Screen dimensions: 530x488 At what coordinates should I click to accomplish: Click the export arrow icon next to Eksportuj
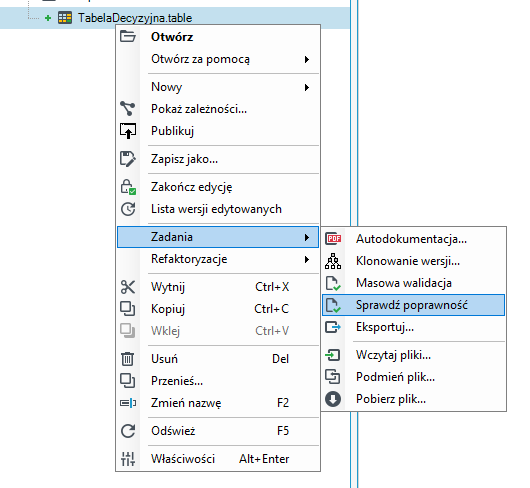pos(333,327)
